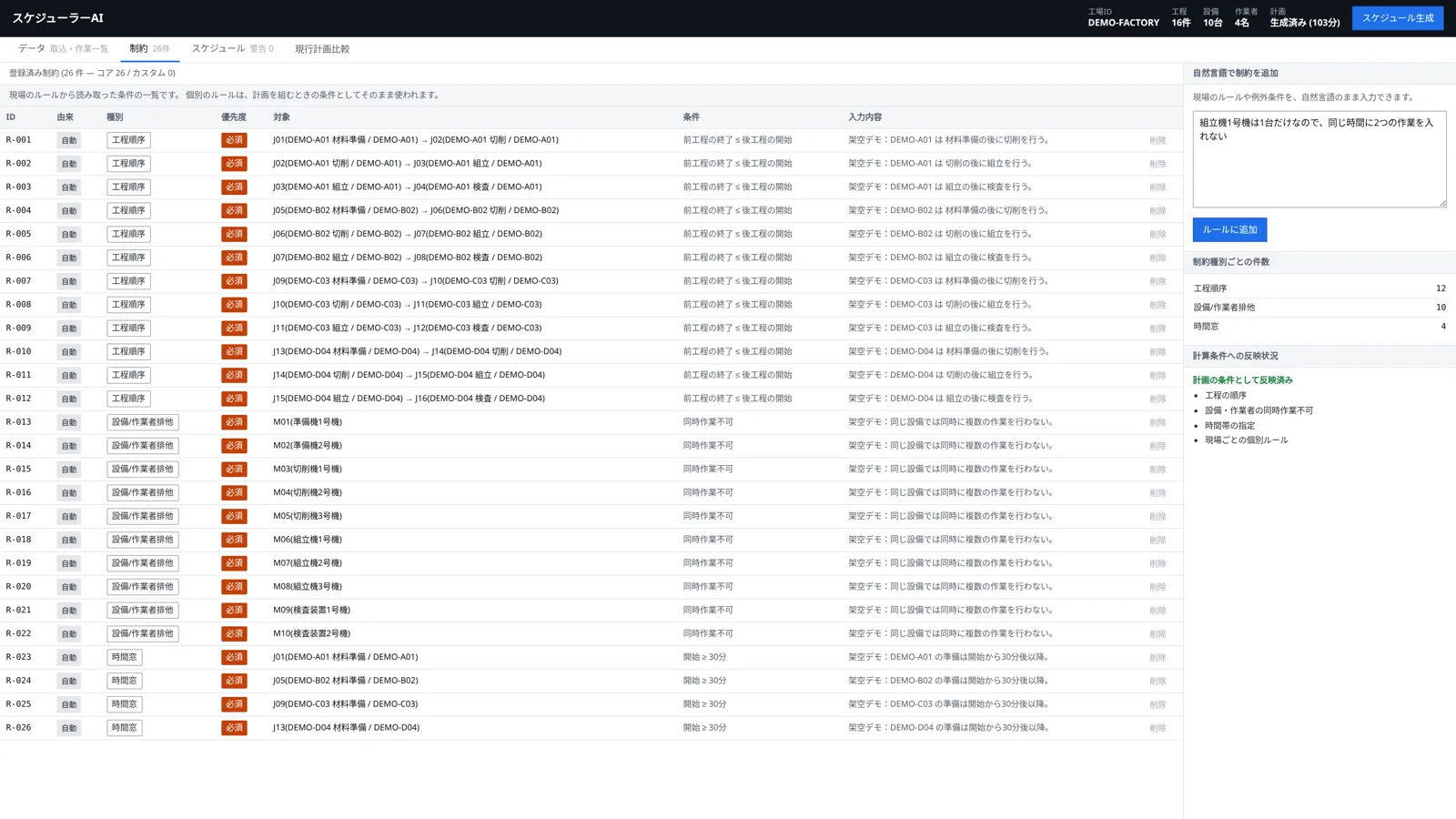Click the 時間窓 count row in the sidebar
1456x819 pixels.
1319,327
